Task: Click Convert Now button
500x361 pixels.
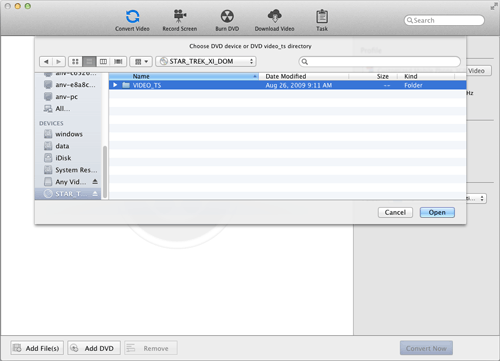Action: click(x=426, y=348)
